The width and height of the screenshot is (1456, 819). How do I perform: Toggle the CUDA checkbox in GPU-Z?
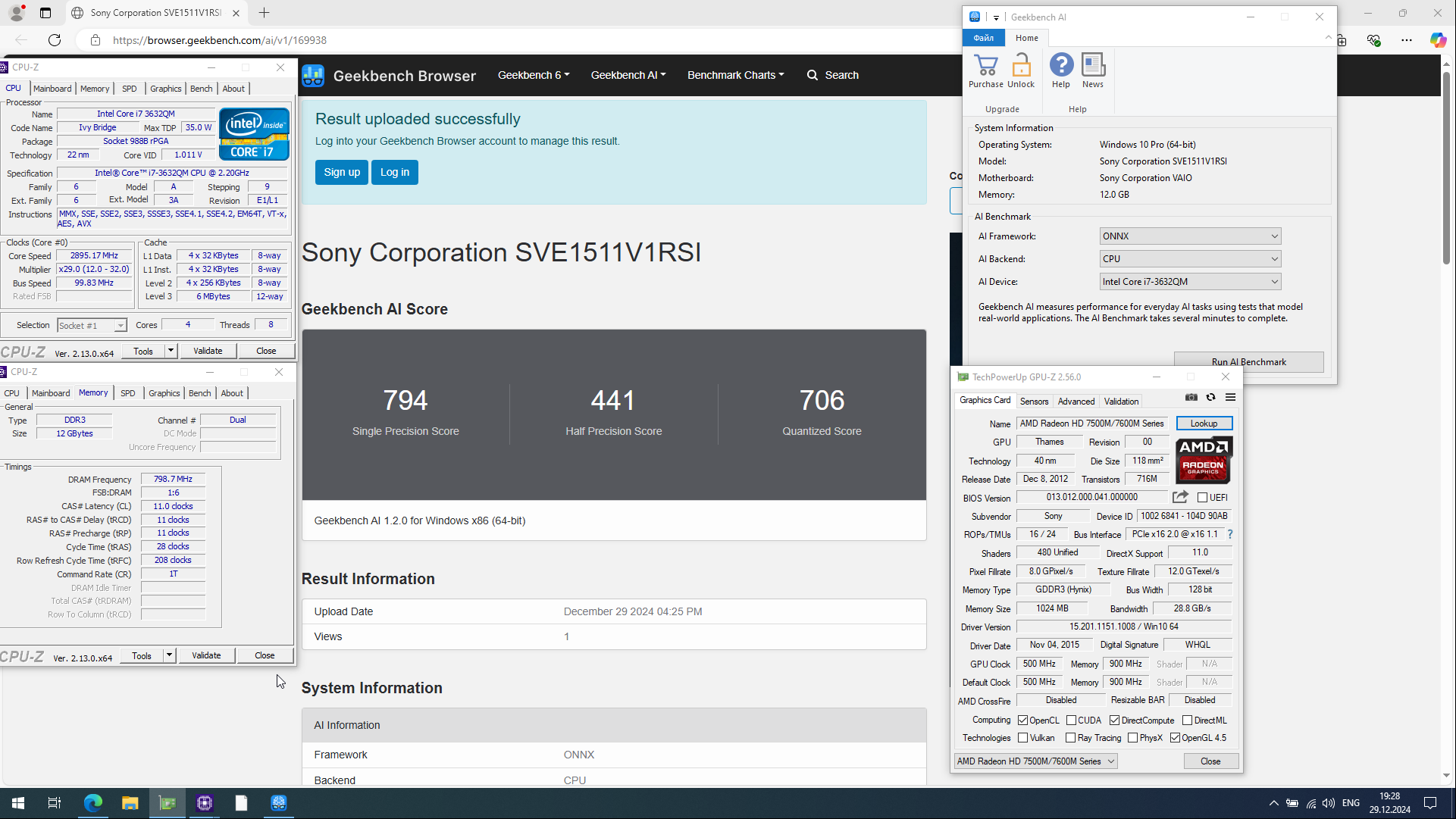(x=1071, y=721)
